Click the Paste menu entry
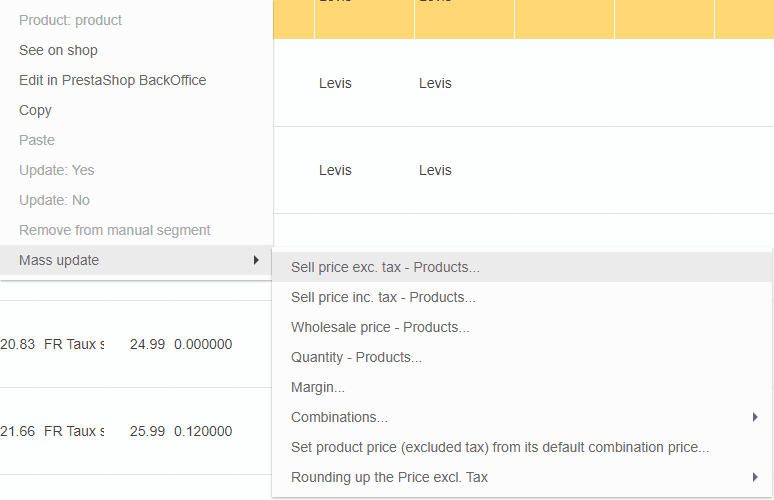 (37, 140)
